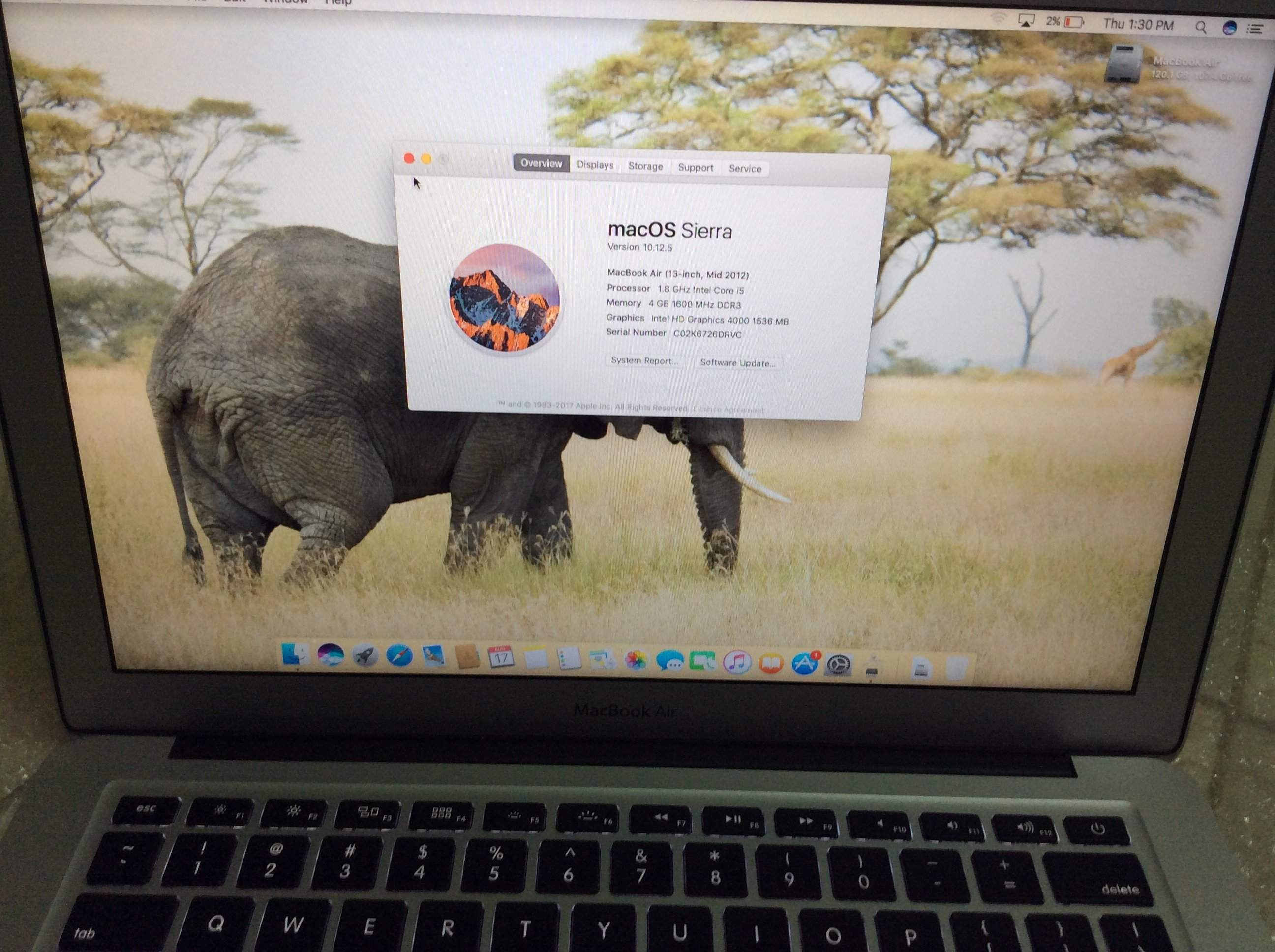Screen dimensions: 1275x952
Task: Click the Thu 1:30 PM clock
Action: pyautogui.click(x=1138, y=24)
